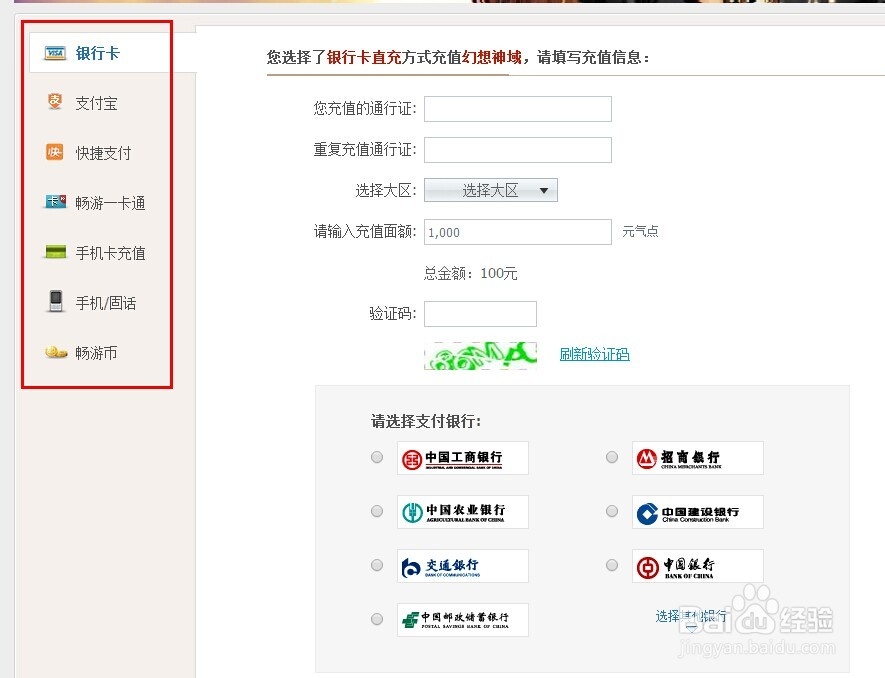Click the 中国农业银行 logo
The image size is (885, 678).
[x=463, y=512]
